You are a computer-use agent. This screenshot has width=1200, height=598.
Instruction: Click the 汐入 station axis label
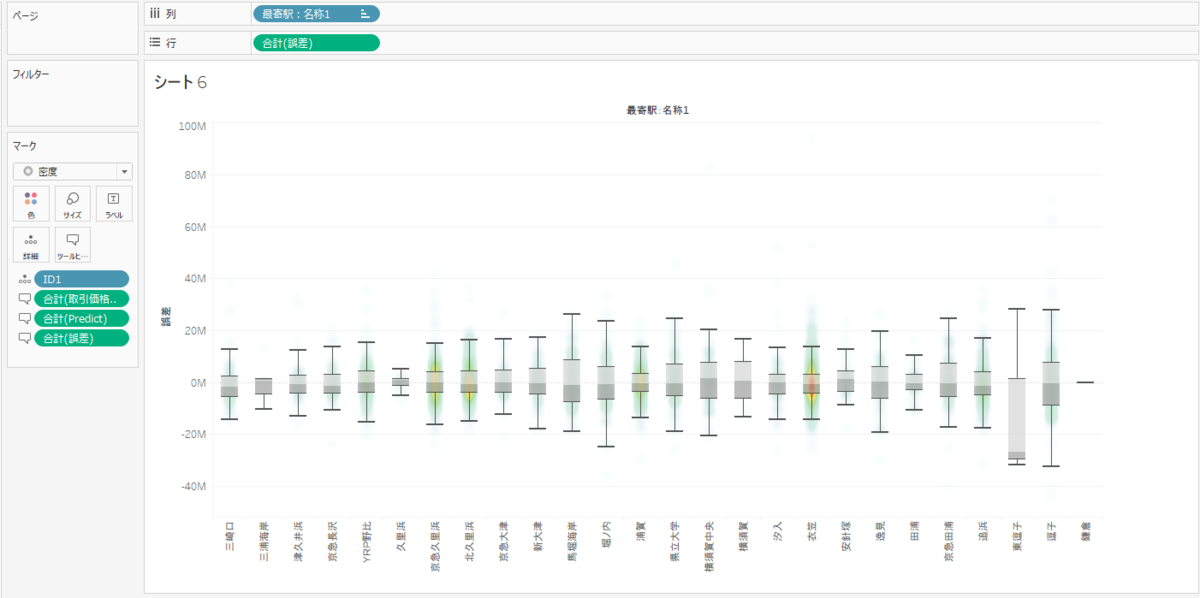pyautogui.click(x=777, y=531)
